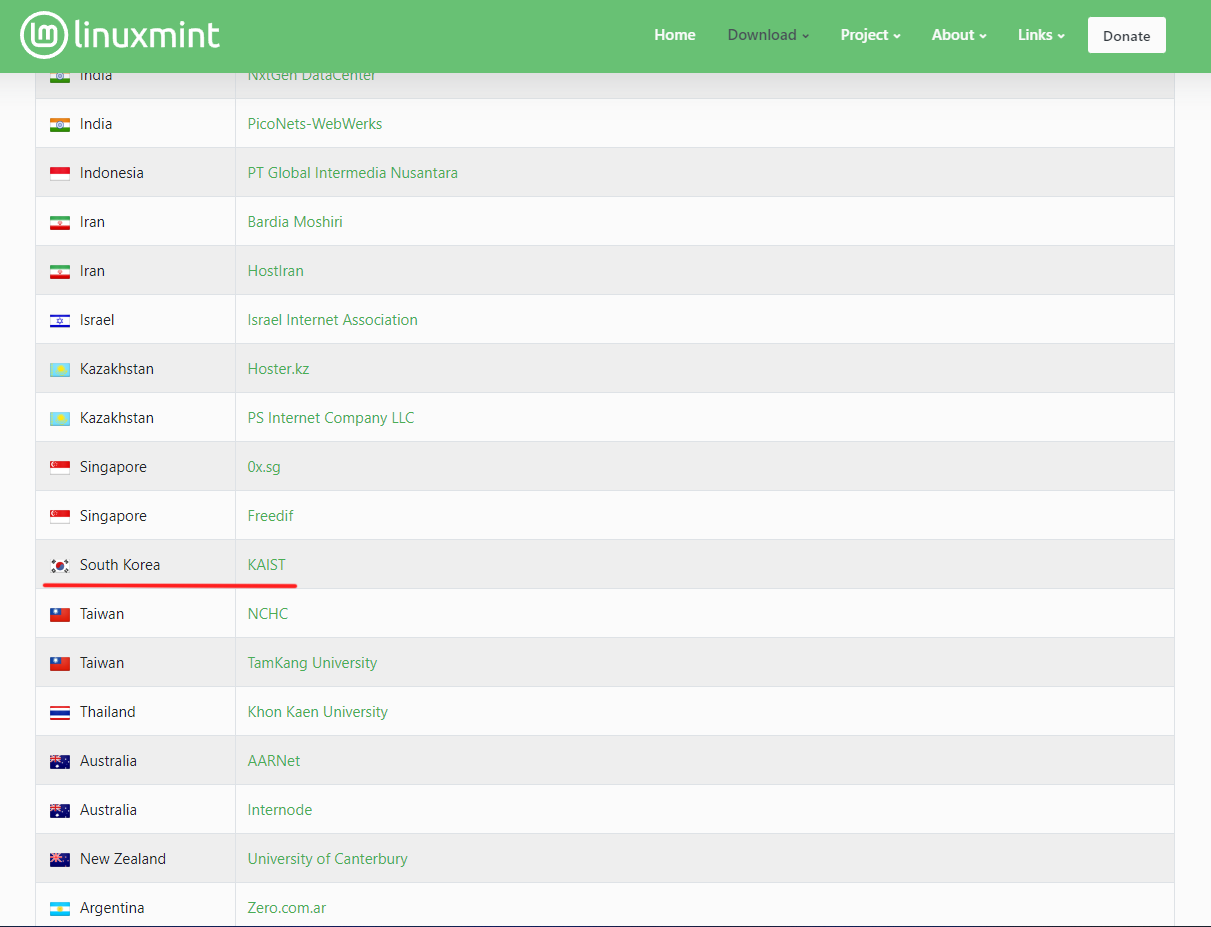Choose the Freedif mirror
1211x927 pixels.
pyautogui.click(x=271, y=516)
